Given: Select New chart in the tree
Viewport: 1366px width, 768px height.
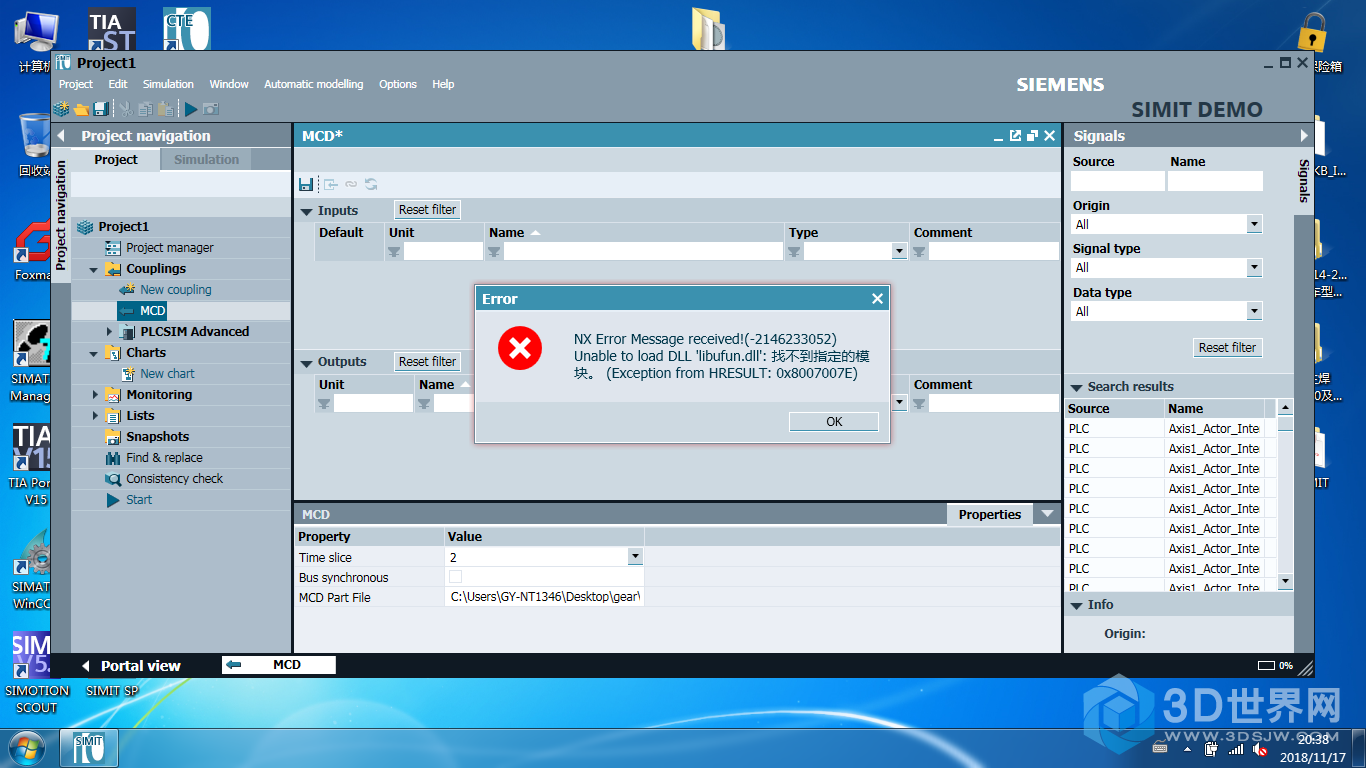Looking at the screenshot, I should tap(167, 374).
